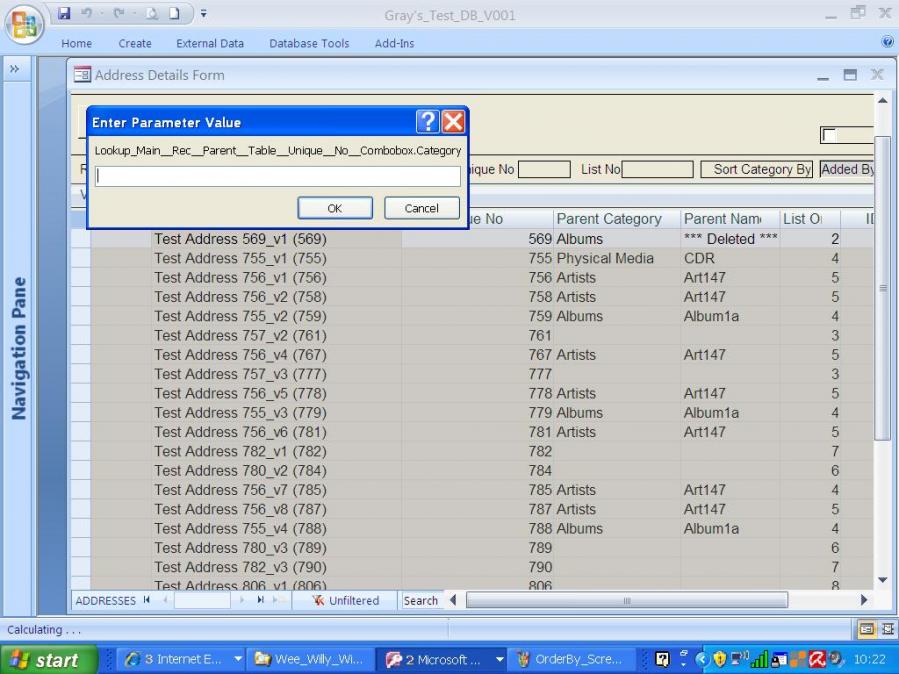Focus the parameter value text box
Viewport: 899px width, 674px height.
tap(278, 177)
